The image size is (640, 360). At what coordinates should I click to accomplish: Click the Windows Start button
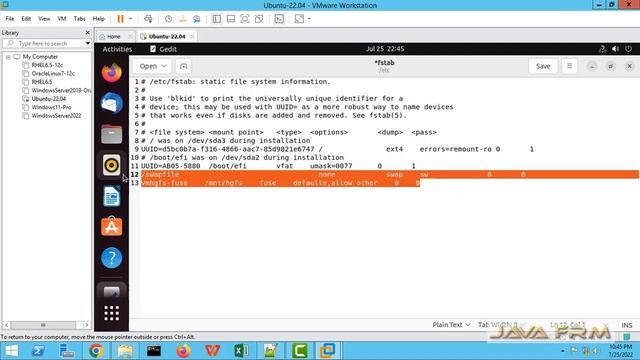11,351
